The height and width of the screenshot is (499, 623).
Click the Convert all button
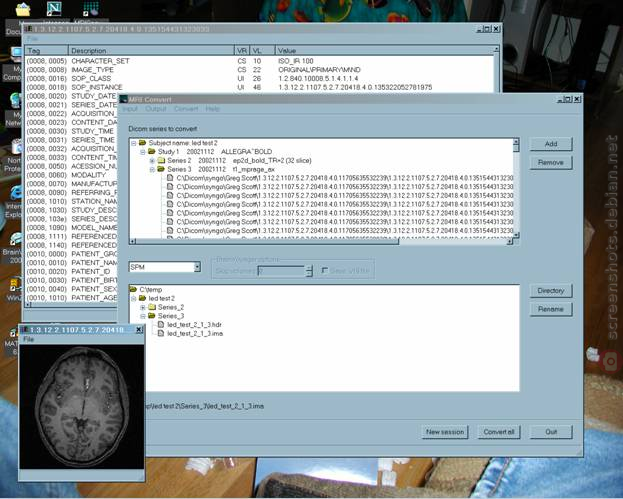499,432
